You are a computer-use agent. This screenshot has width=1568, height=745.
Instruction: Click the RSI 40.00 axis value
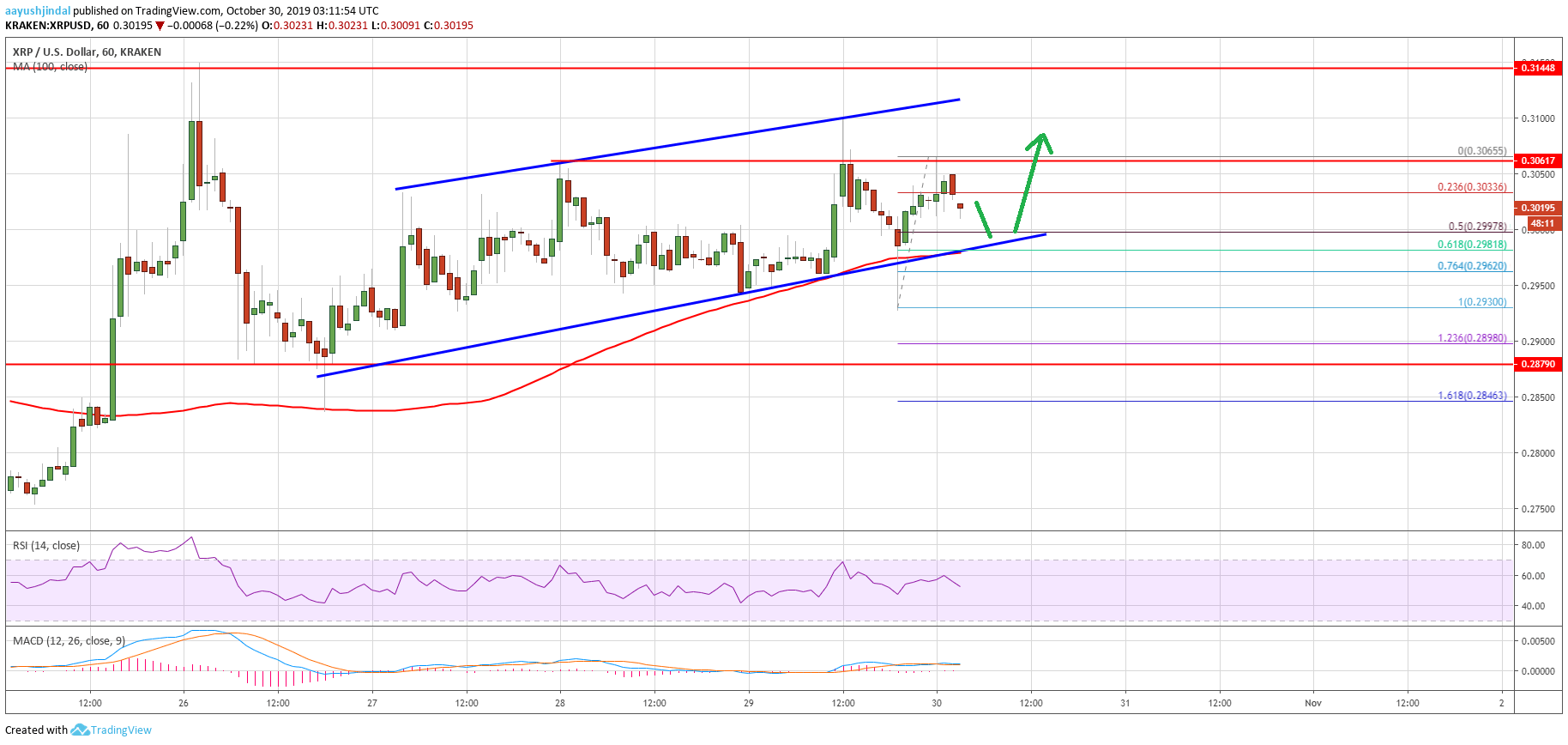pyautogui.click(x=1533, y=606)
